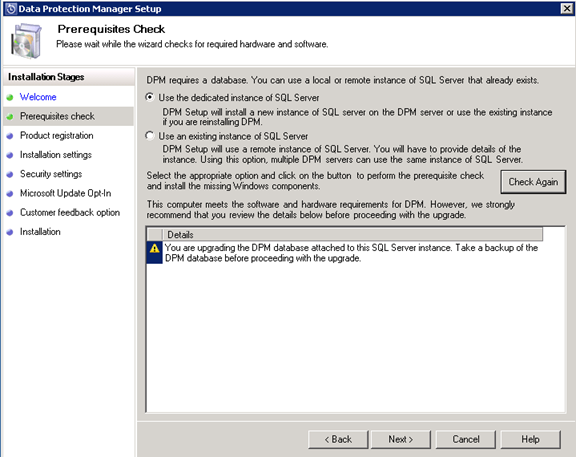
Task: Proceed with the Next button
Action: 401,439
